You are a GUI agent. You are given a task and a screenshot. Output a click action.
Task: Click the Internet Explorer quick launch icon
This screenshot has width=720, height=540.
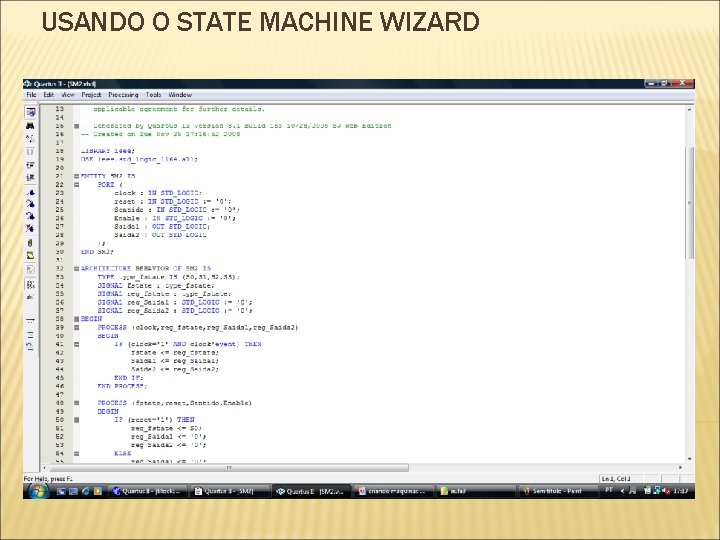[85, 491]
